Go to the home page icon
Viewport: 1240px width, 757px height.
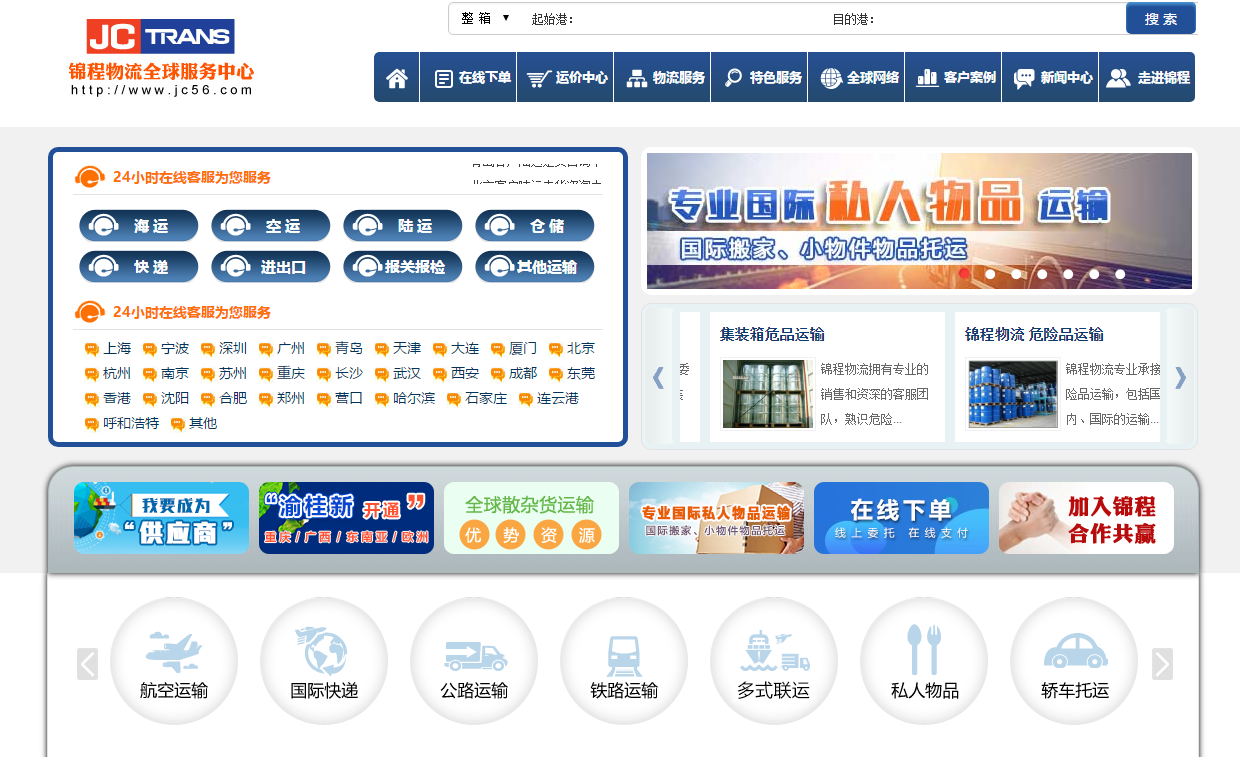397,77
